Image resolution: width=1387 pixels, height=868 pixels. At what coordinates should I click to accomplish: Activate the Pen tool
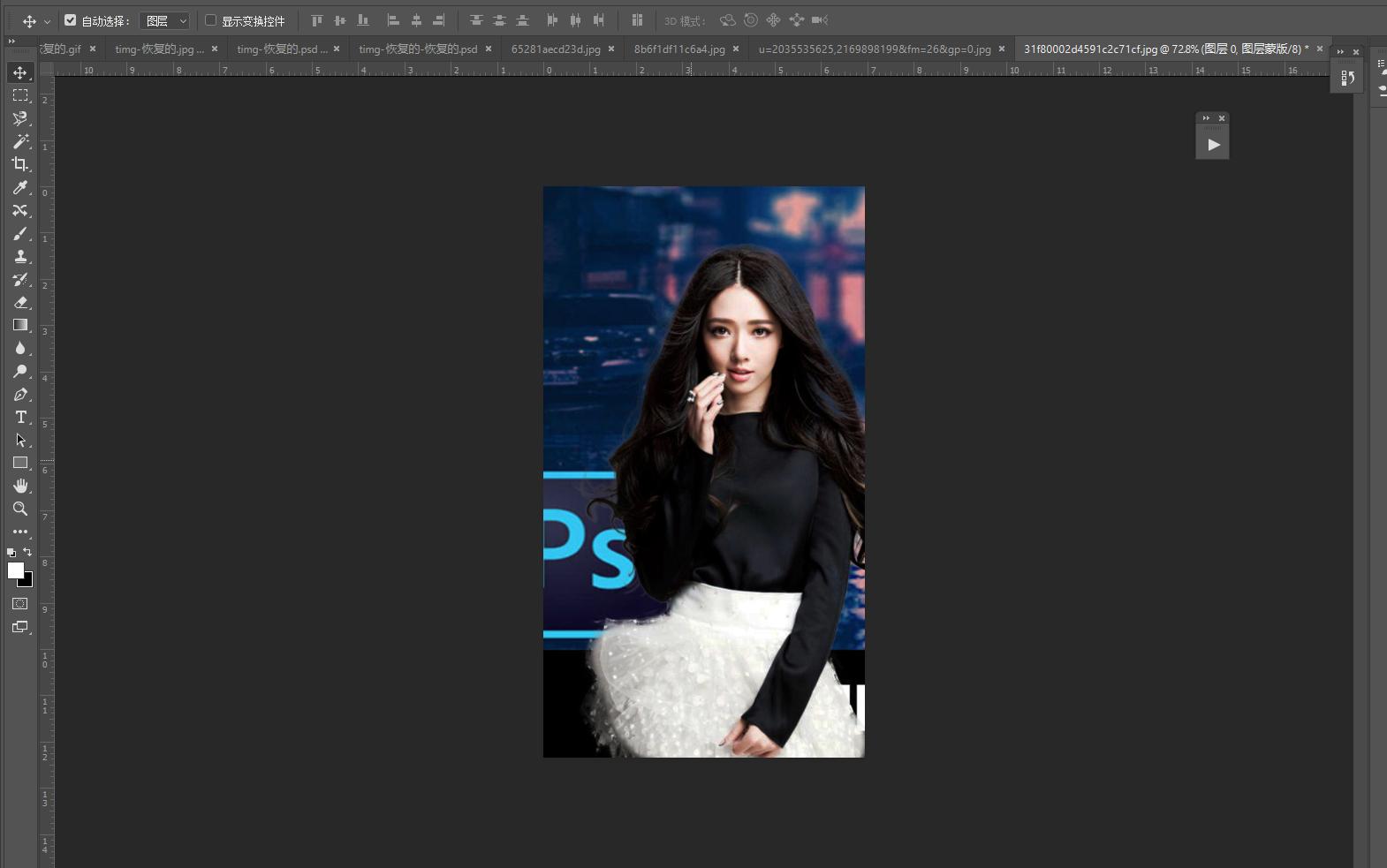pyautogui.click(x=19, y=394)
